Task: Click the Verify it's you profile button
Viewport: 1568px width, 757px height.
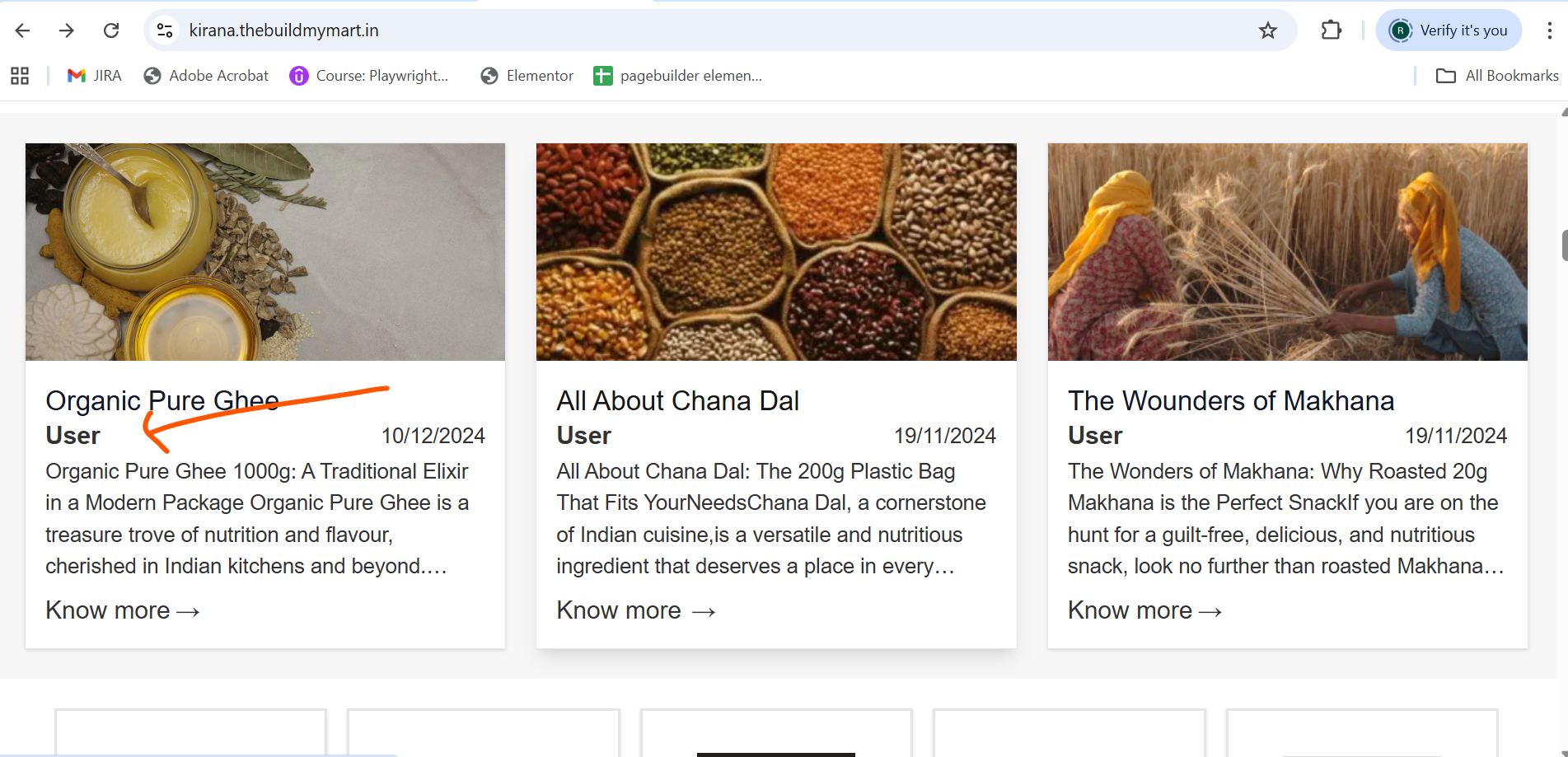Action: pyautogui.click(x=1449, y=30)
